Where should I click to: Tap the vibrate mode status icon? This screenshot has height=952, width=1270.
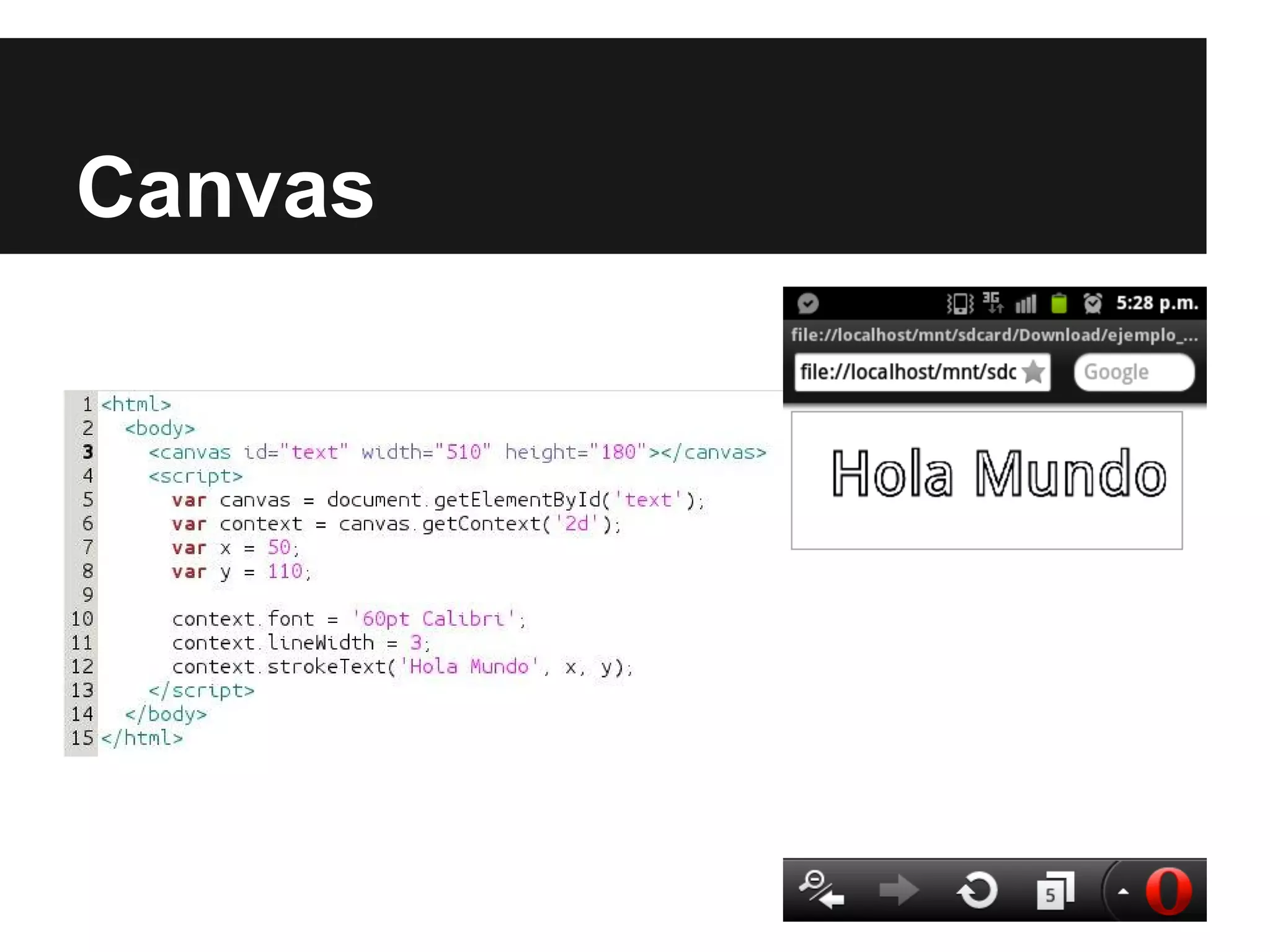point(960,304)
